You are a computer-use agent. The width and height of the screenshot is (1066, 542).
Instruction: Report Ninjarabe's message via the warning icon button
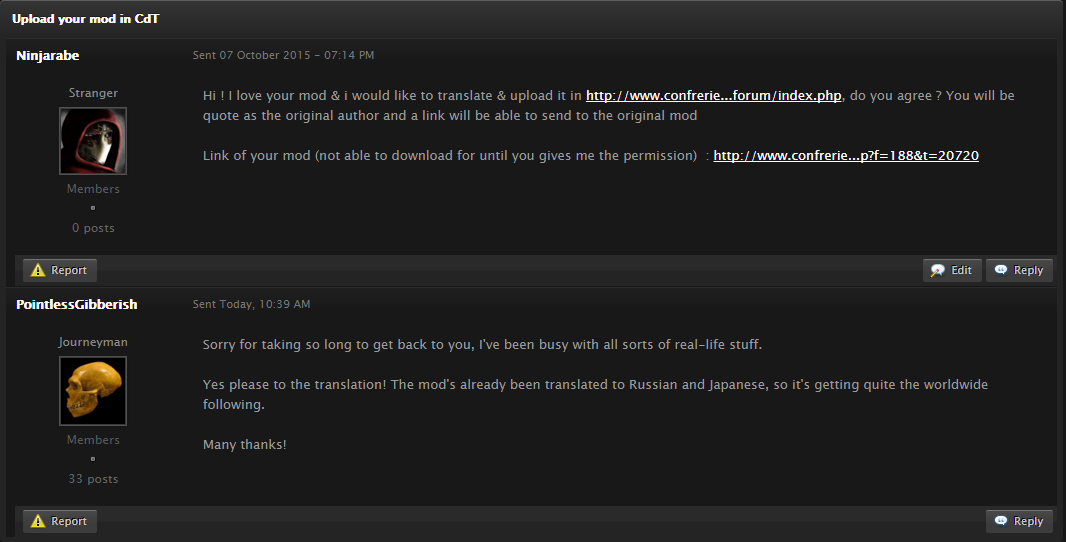tap(60, 270)
